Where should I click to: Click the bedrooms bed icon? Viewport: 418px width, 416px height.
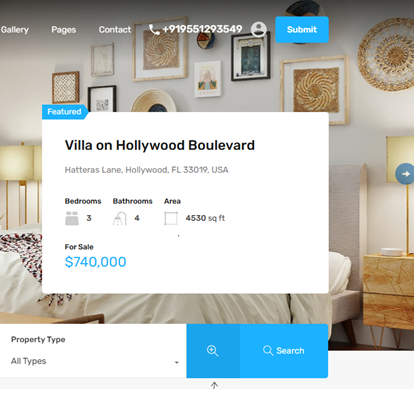pyautogui.click(x=72, y=219)
